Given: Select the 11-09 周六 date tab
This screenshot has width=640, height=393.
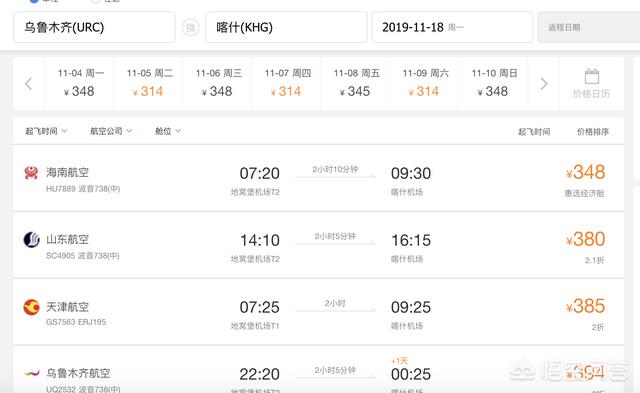Looking at the screenshot, I should [x=424, y=84].
